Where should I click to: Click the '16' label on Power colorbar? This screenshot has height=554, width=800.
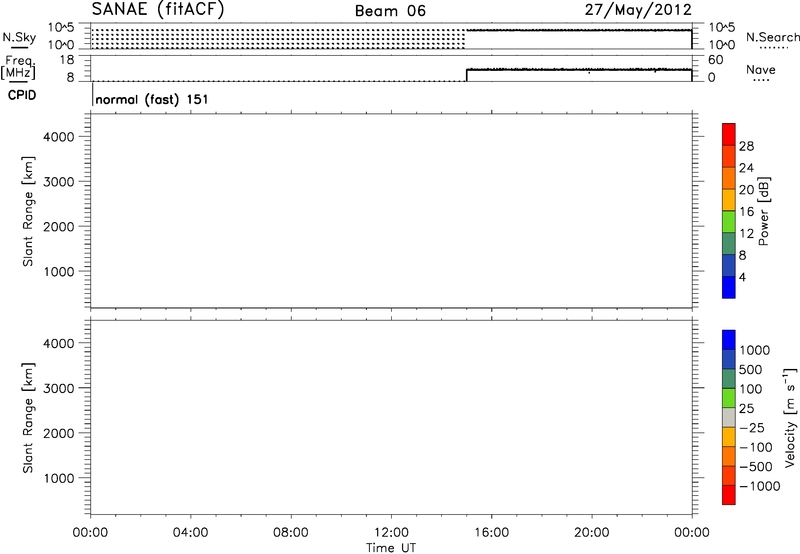746,212
